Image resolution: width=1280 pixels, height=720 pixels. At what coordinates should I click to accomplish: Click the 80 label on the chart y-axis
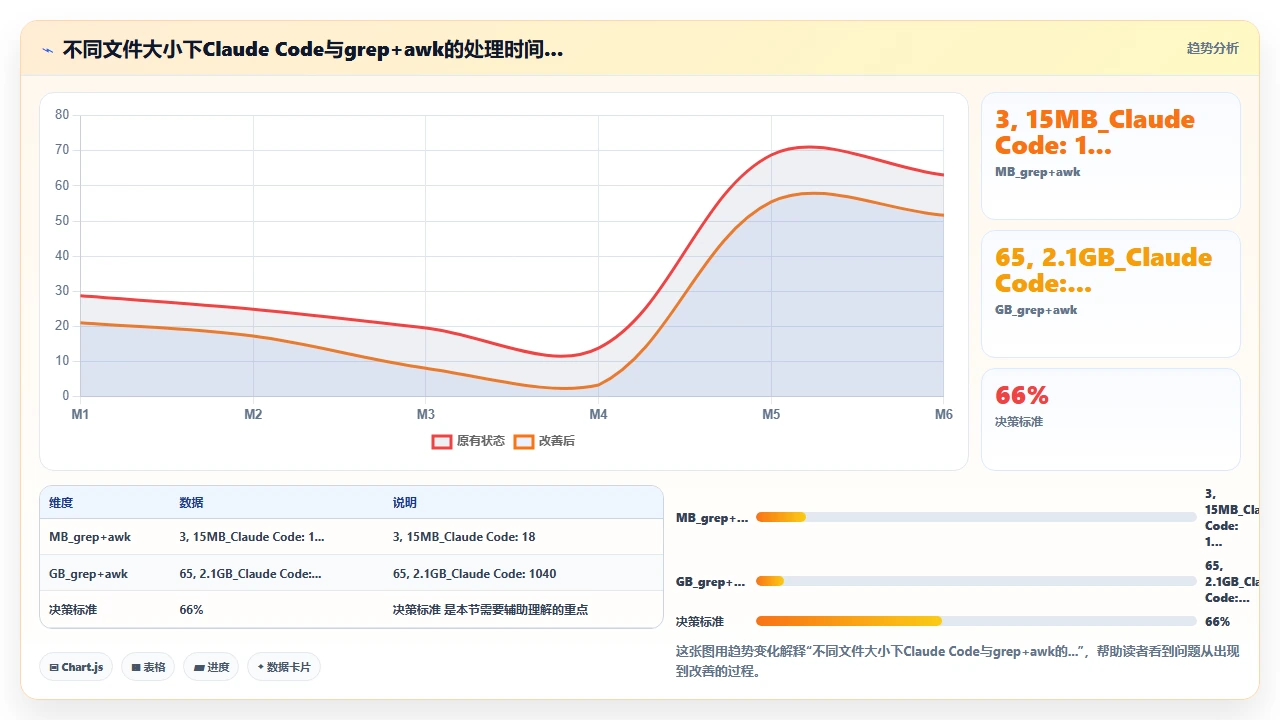point(62,115)
